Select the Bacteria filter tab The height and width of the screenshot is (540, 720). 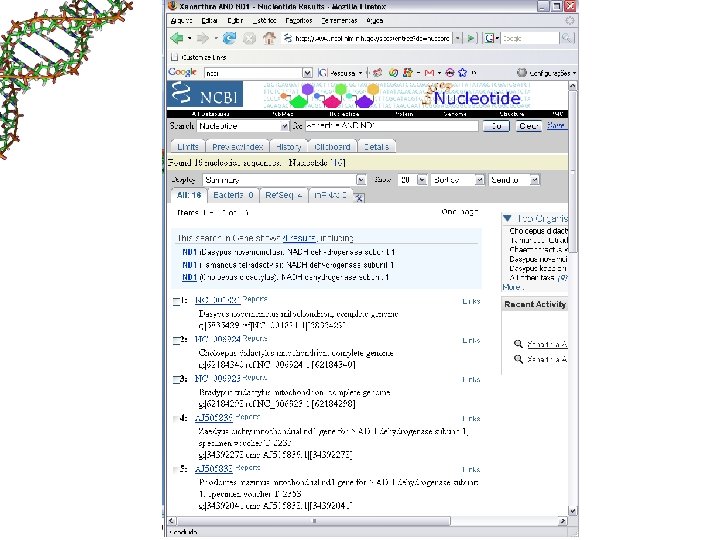pos(233,195)
